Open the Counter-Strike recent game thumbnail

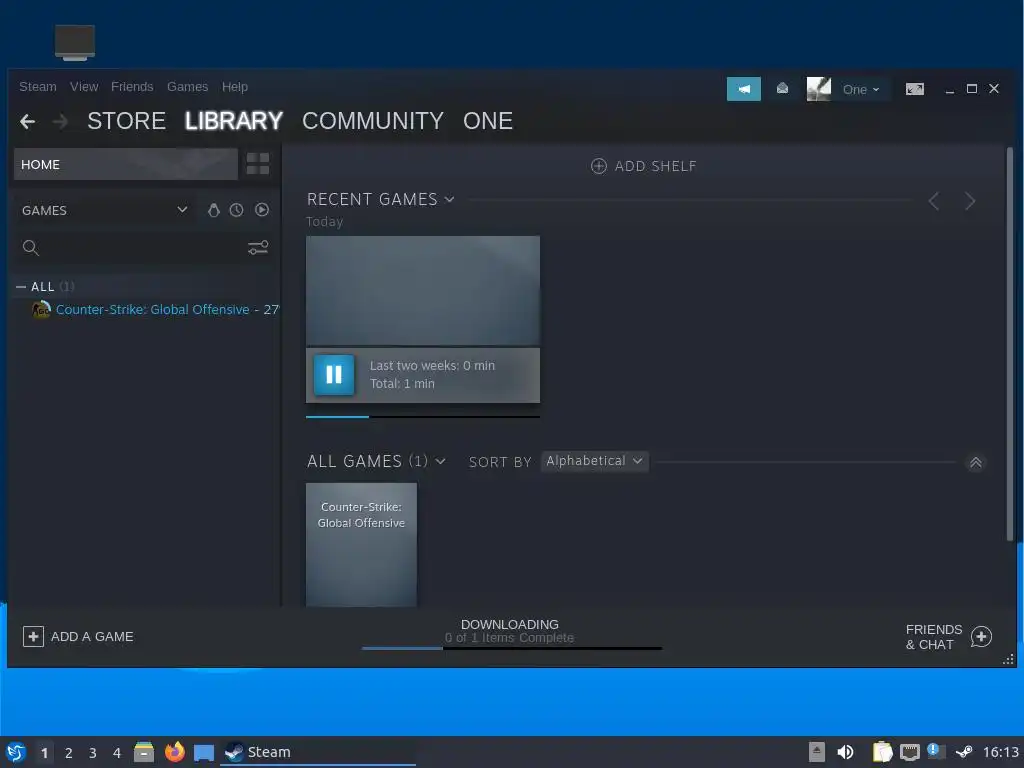(423, 291)
